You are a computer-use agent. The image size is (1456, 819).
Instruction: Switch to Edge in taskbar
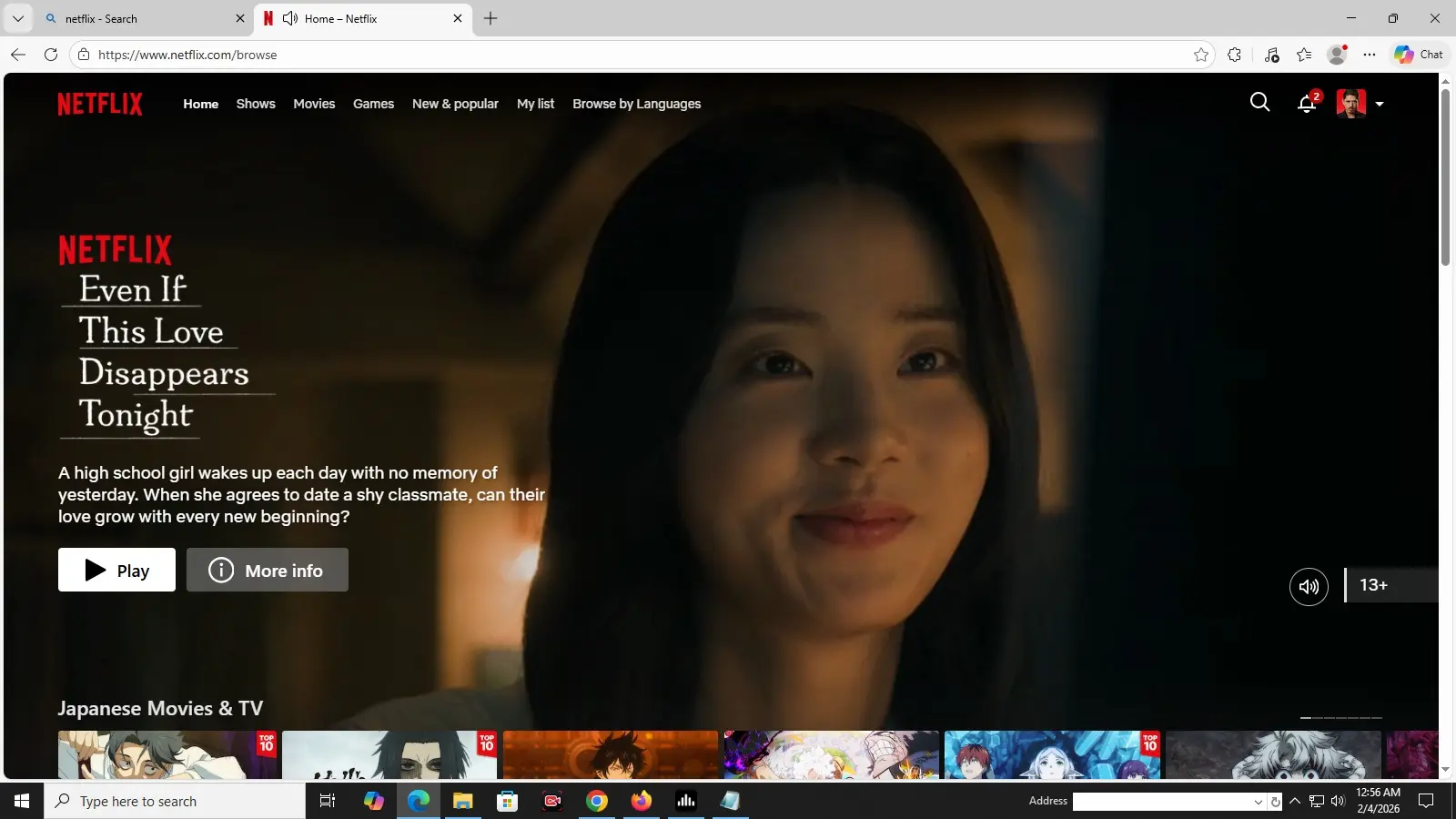point(419,801)
